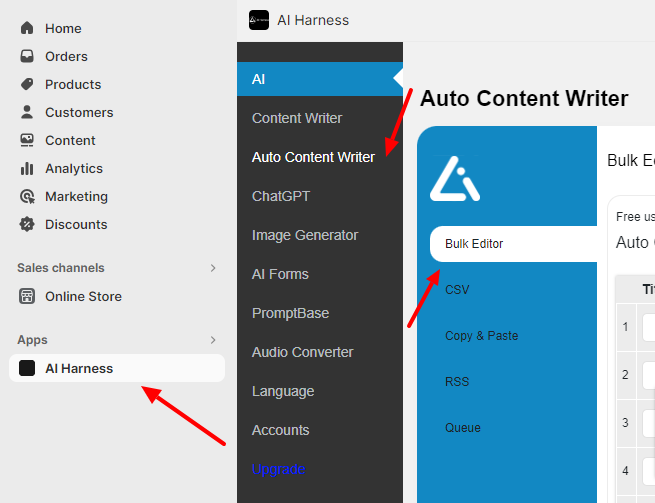Click row number 2 in table
Screen dimensions: 655x503
tap(625, 374)
